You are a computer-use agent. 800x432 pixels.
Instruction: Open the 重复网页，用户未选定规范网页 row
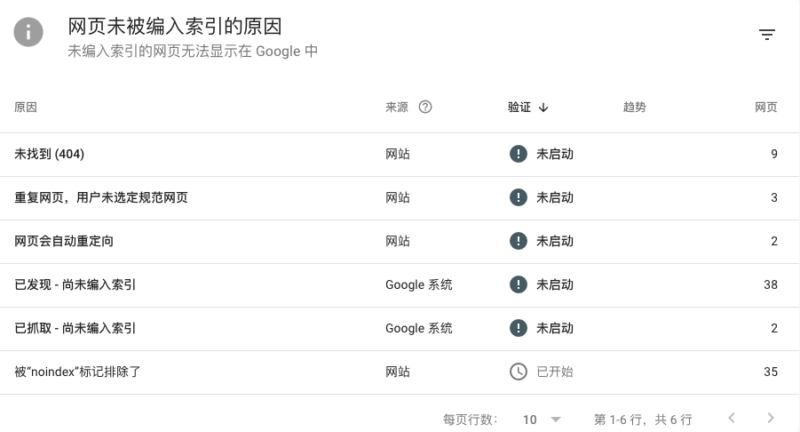101,198
